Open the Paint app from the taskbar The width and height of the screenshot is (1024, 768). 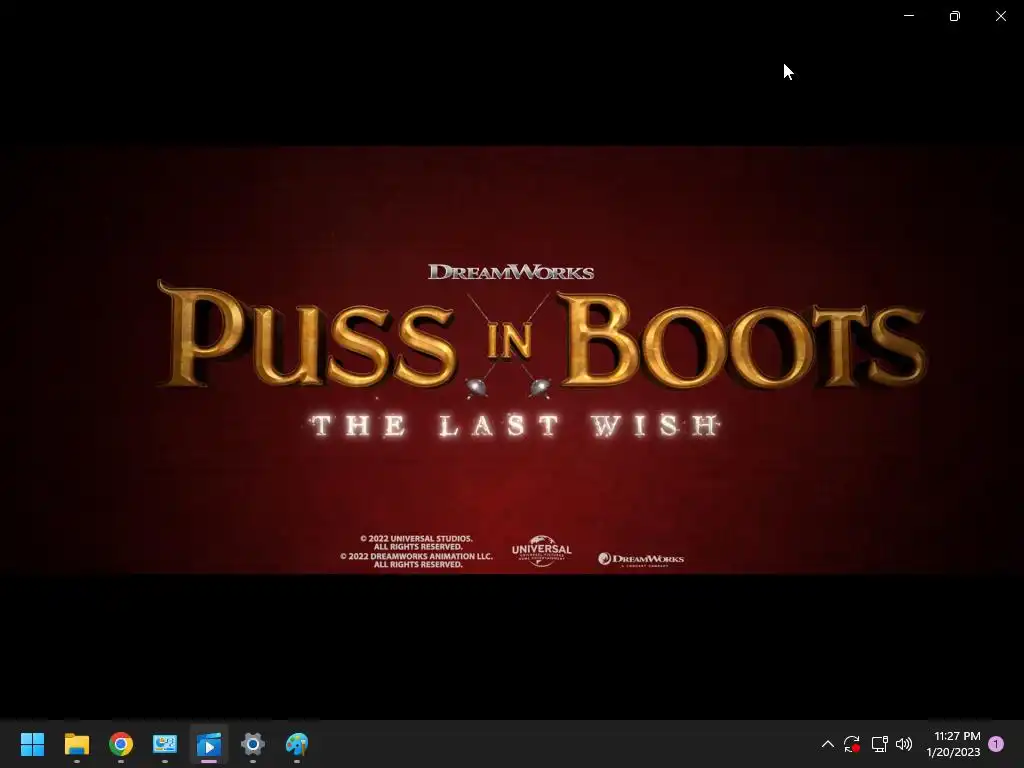point(297,744)
